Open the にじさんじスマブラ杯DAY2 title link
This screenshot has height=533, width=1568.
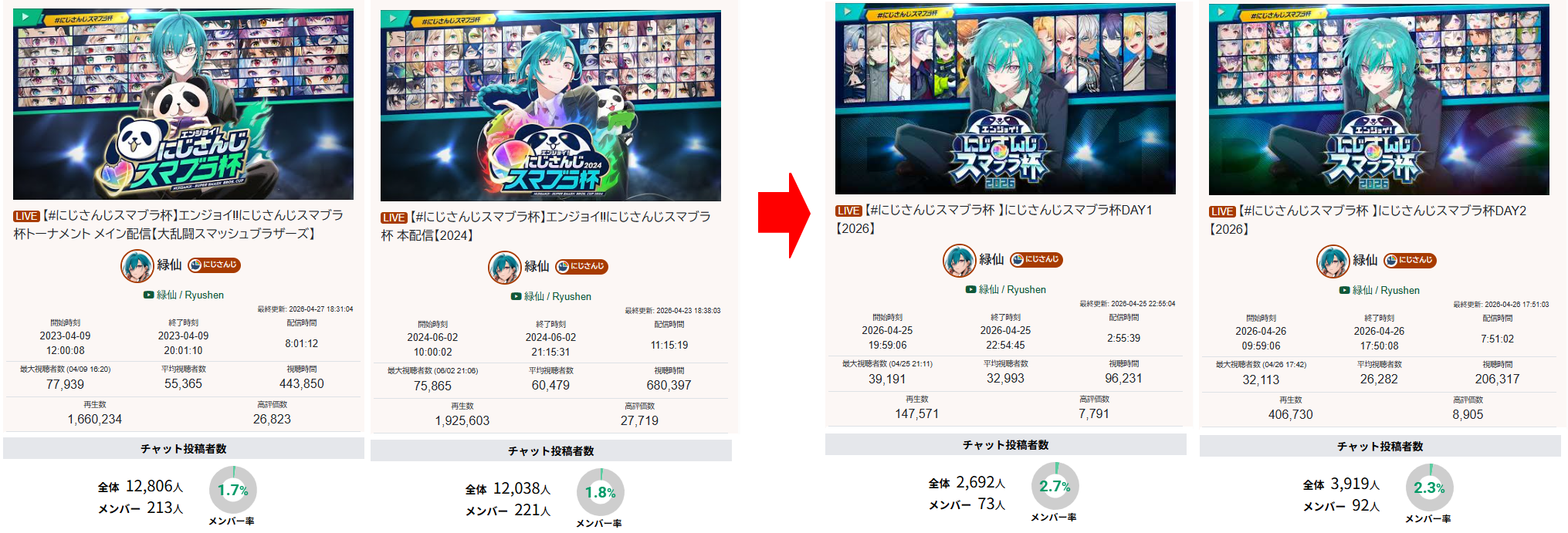1368,220
